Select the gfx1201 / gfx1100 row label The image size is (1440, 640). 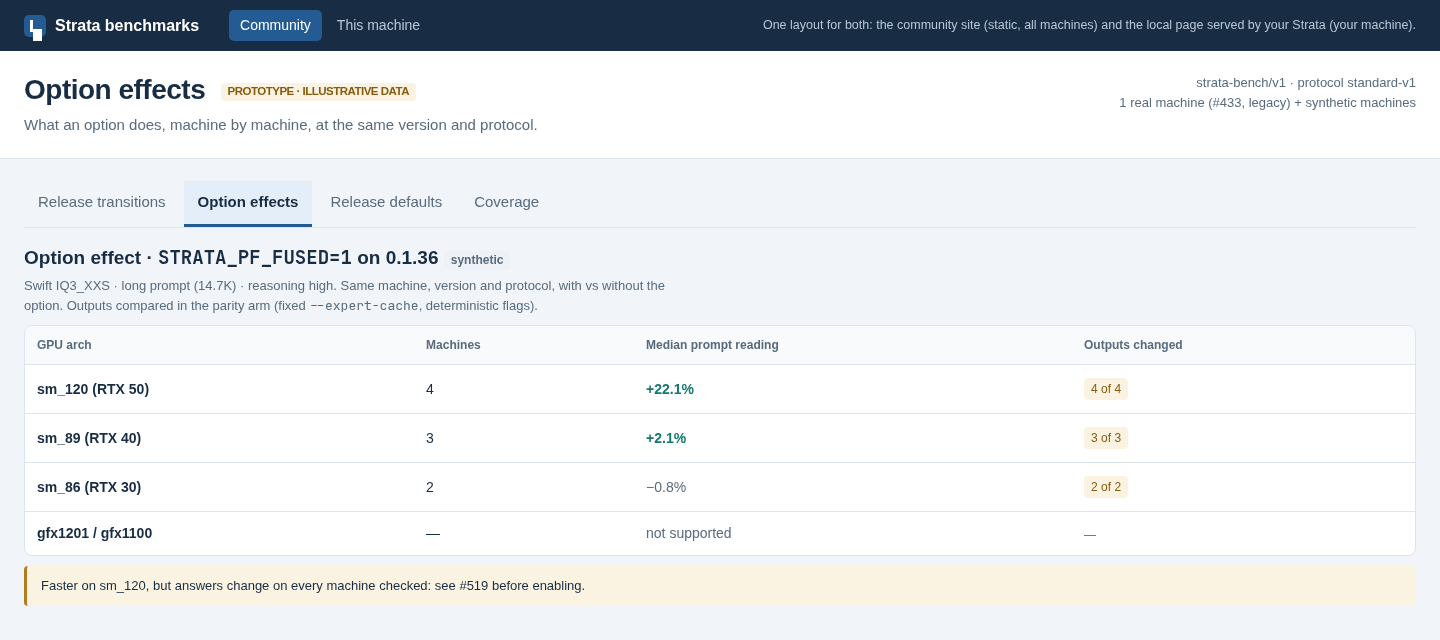click(95, 533)
